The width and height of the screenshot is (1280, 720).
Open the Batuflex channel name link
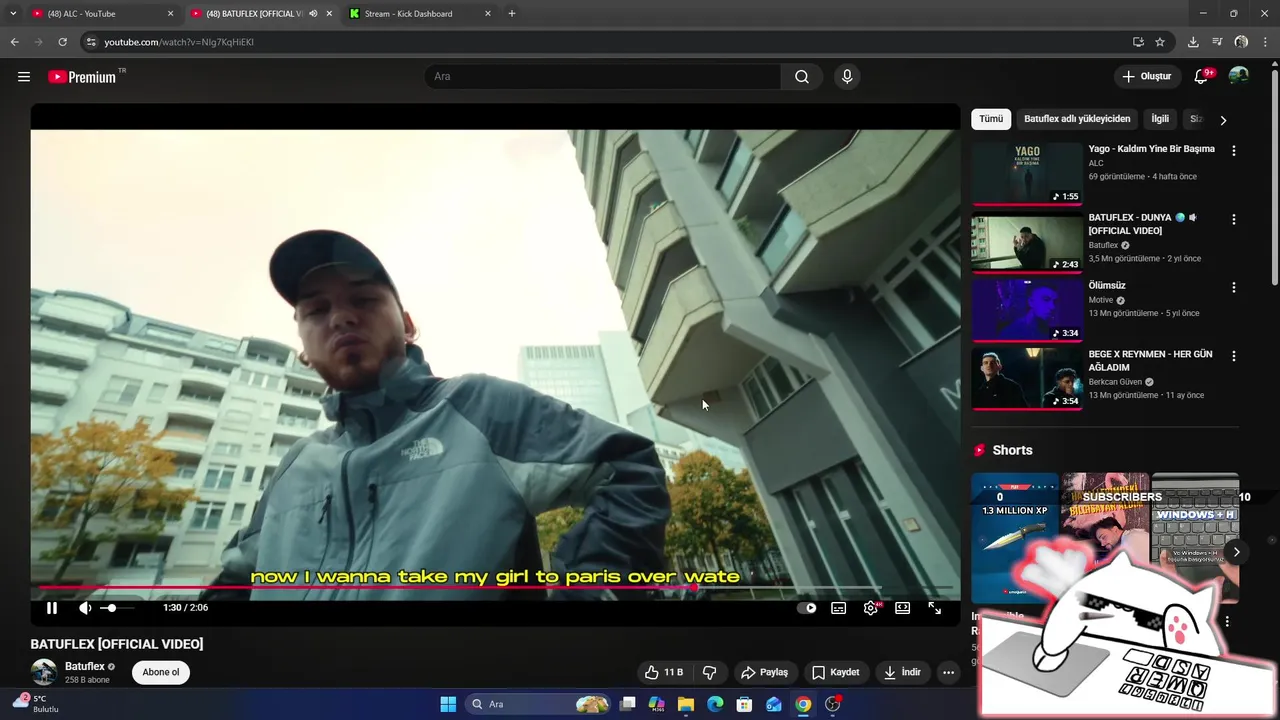click(x=85, y=667)
